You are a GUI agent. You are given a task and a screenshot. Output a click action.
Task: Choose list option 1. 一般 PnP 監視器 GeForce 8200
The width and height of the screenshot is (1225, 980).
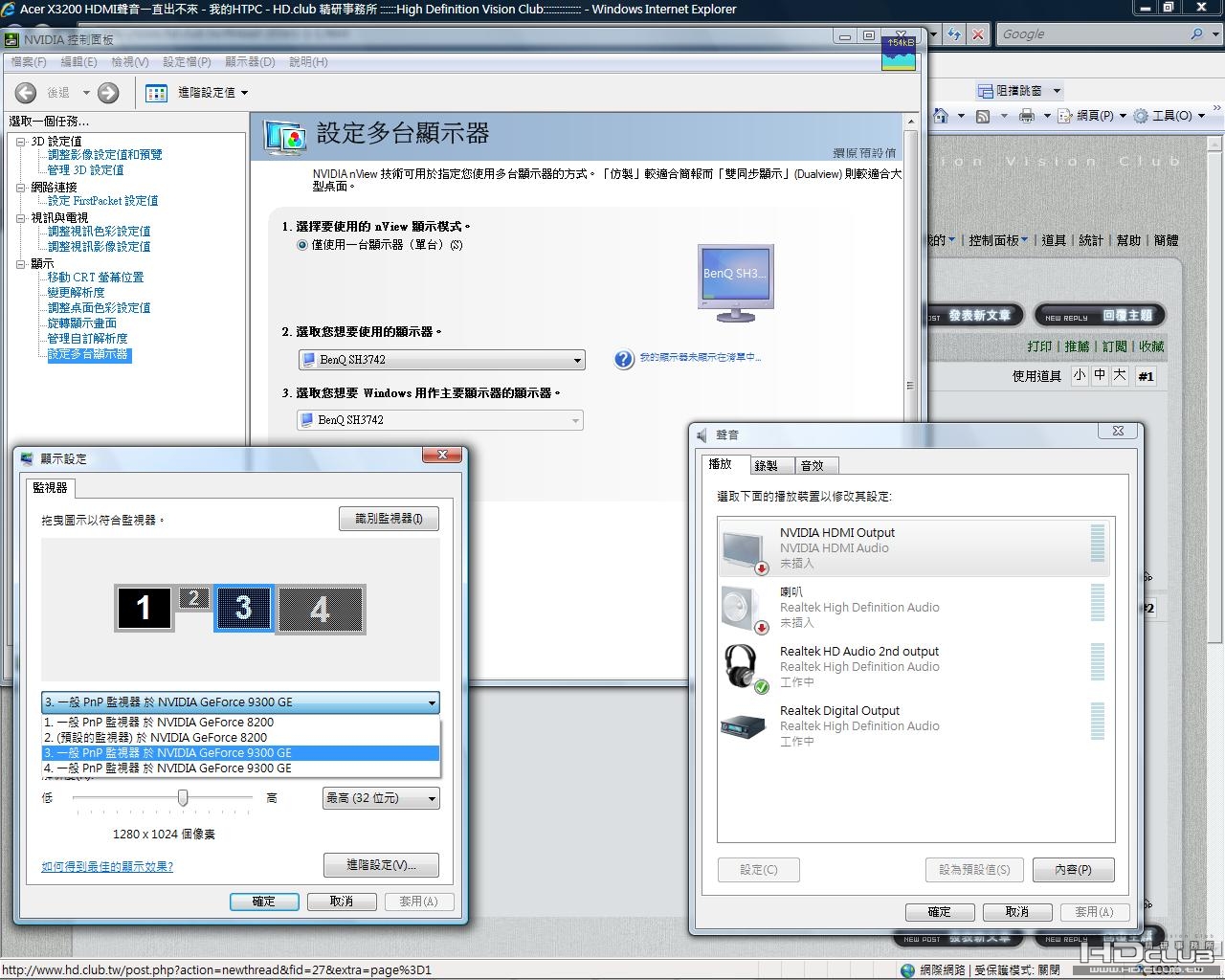[240, 723]
